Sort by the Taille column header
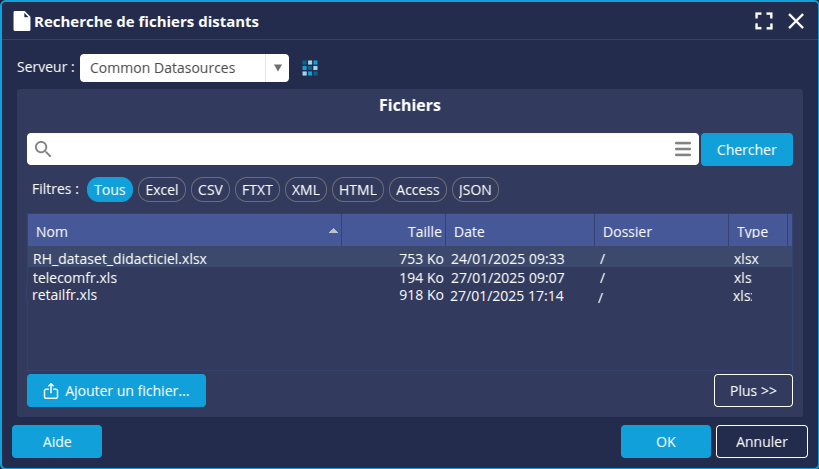The height and width of the screenshot is (469, 819). (394, 231)
